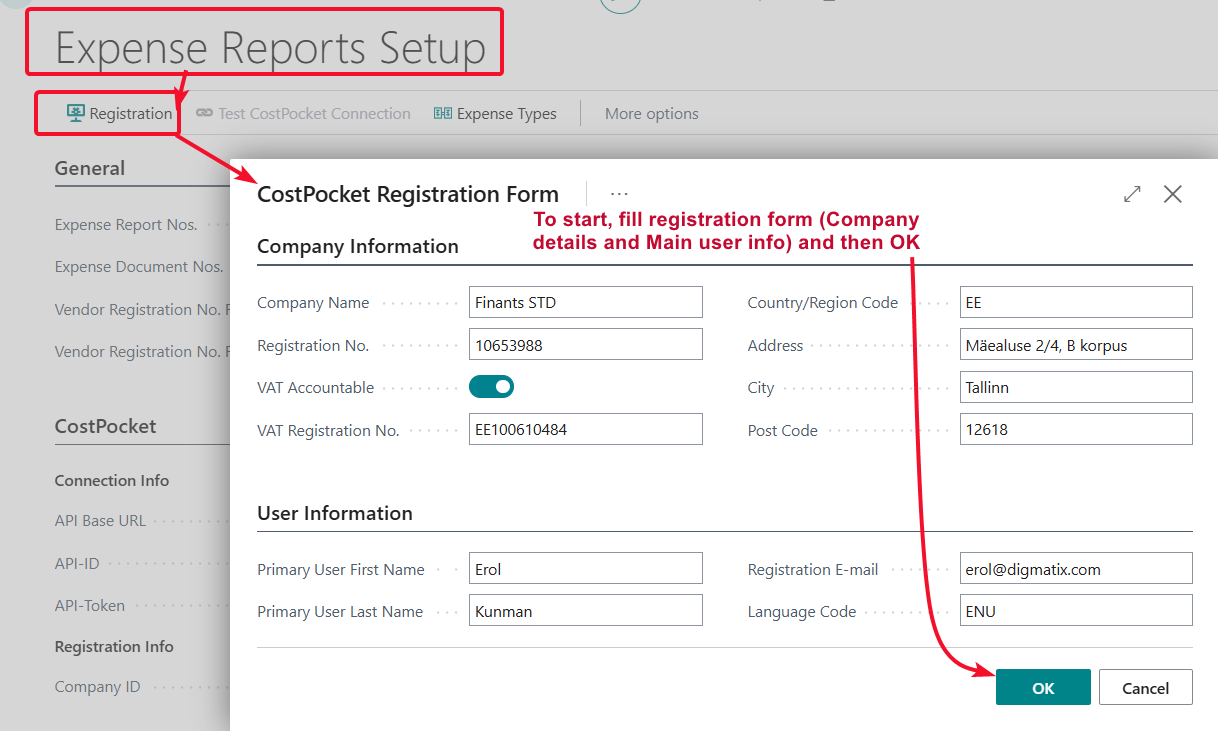Viewport: 1218px width, 731px height.
Task: Click the Connection Info subheading
Action: [x=112, y=480]
